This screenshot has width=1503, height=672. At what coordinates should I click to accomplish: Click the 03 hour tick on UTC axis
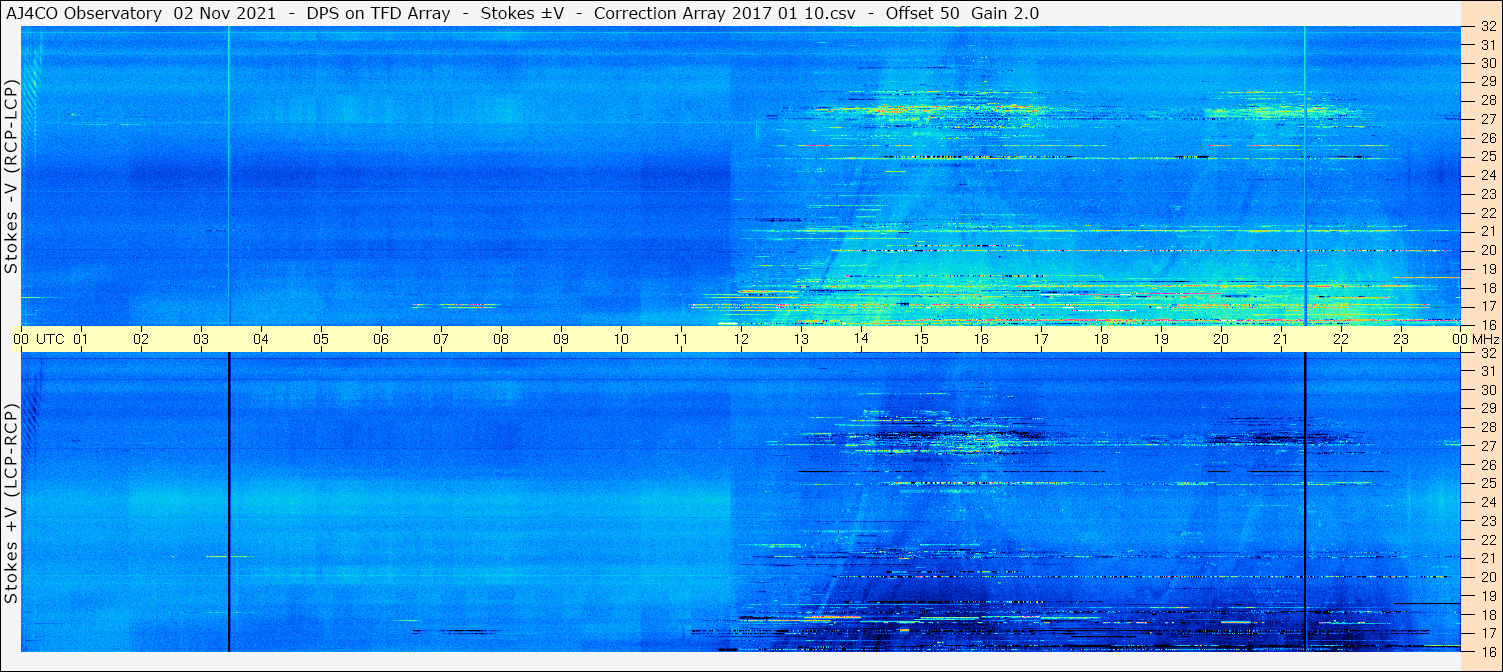201,339
